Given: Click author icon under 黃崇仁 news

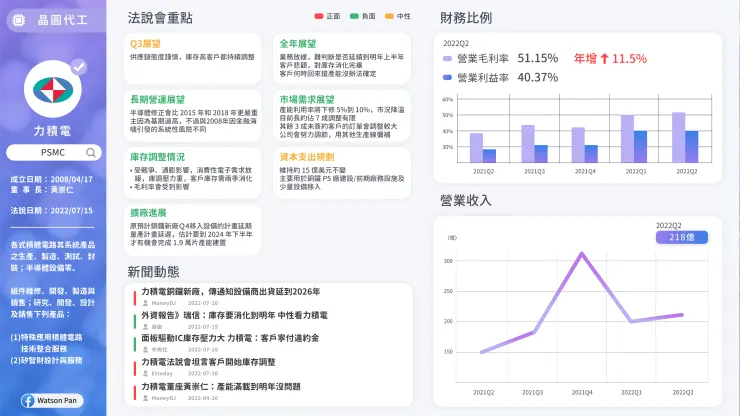Looking at the screenshot, I should click(x=145, y=398).
